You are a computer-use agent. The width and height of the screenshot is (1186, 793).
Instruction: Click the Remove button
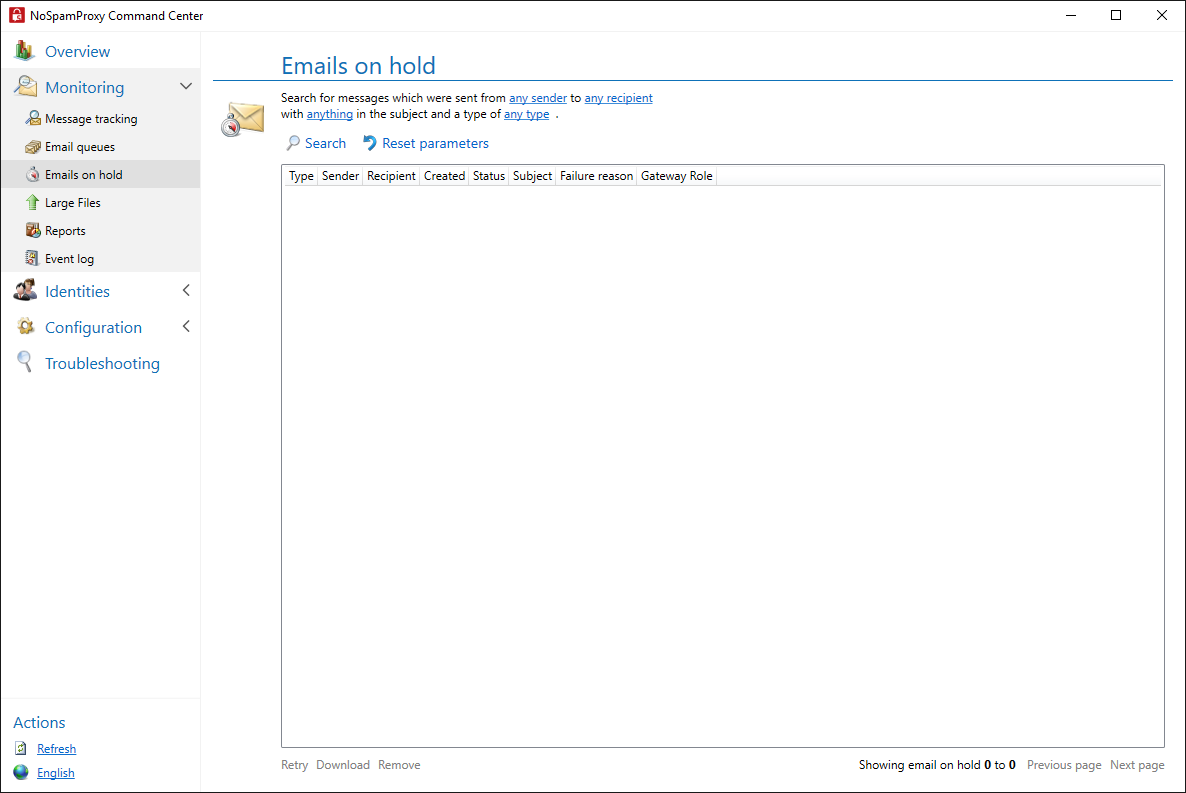pos(399,765)
